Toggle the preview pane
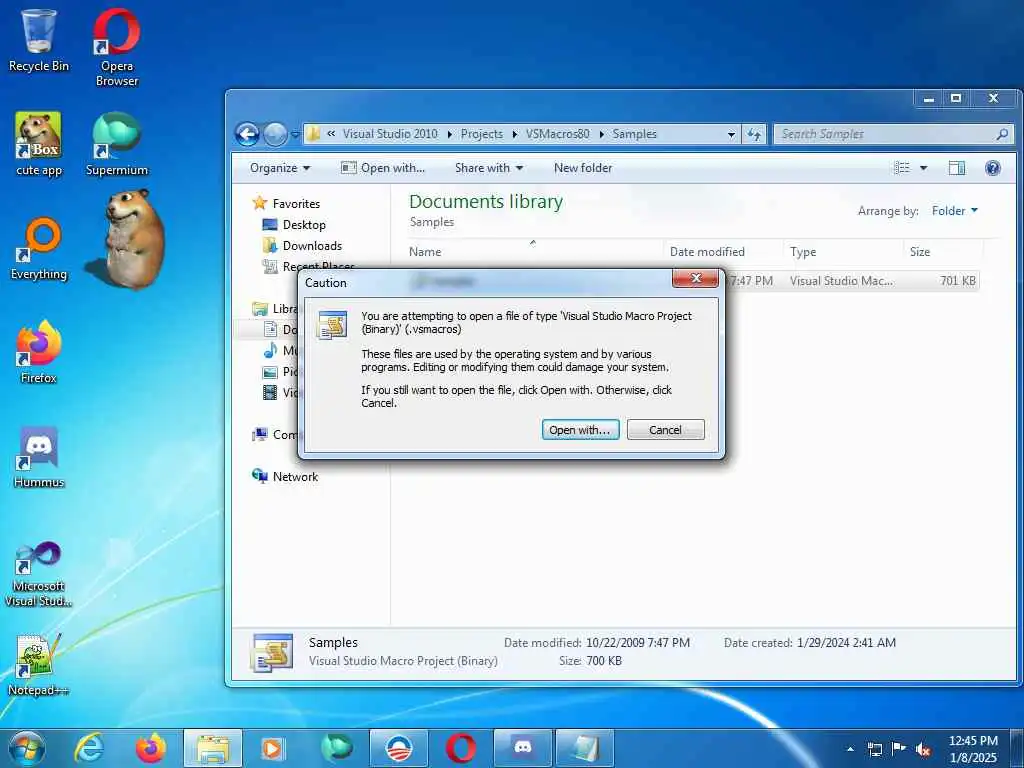Viewport: 1024px width, 768px height. coord(957,168)
